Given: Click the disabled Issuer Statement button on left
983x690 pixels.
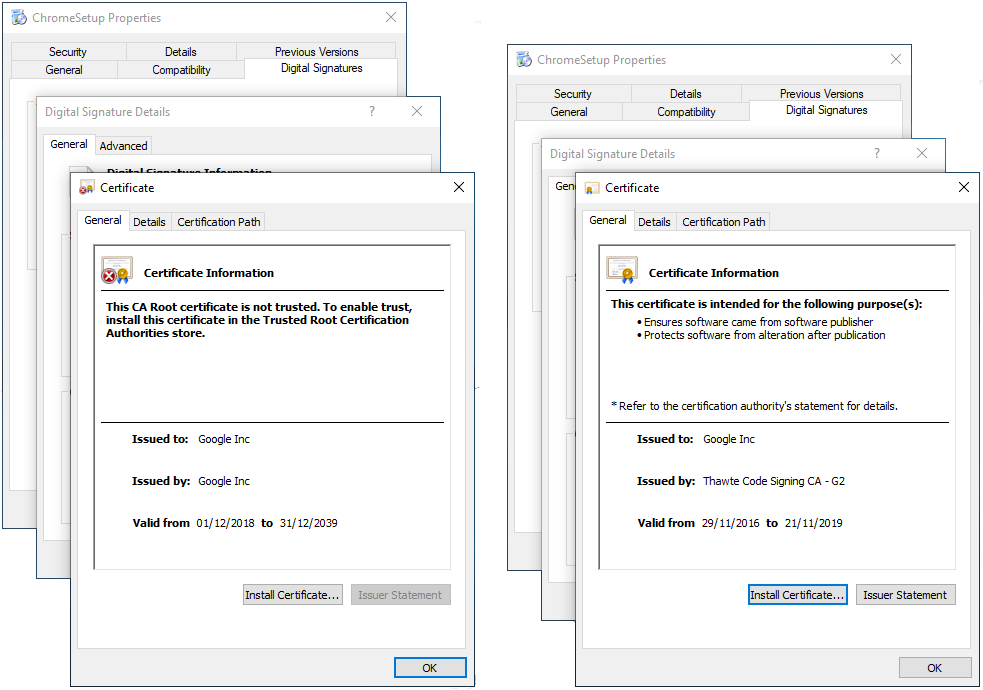Looking at the screenshot, I should pyautogui.click(x=401, y=595).
